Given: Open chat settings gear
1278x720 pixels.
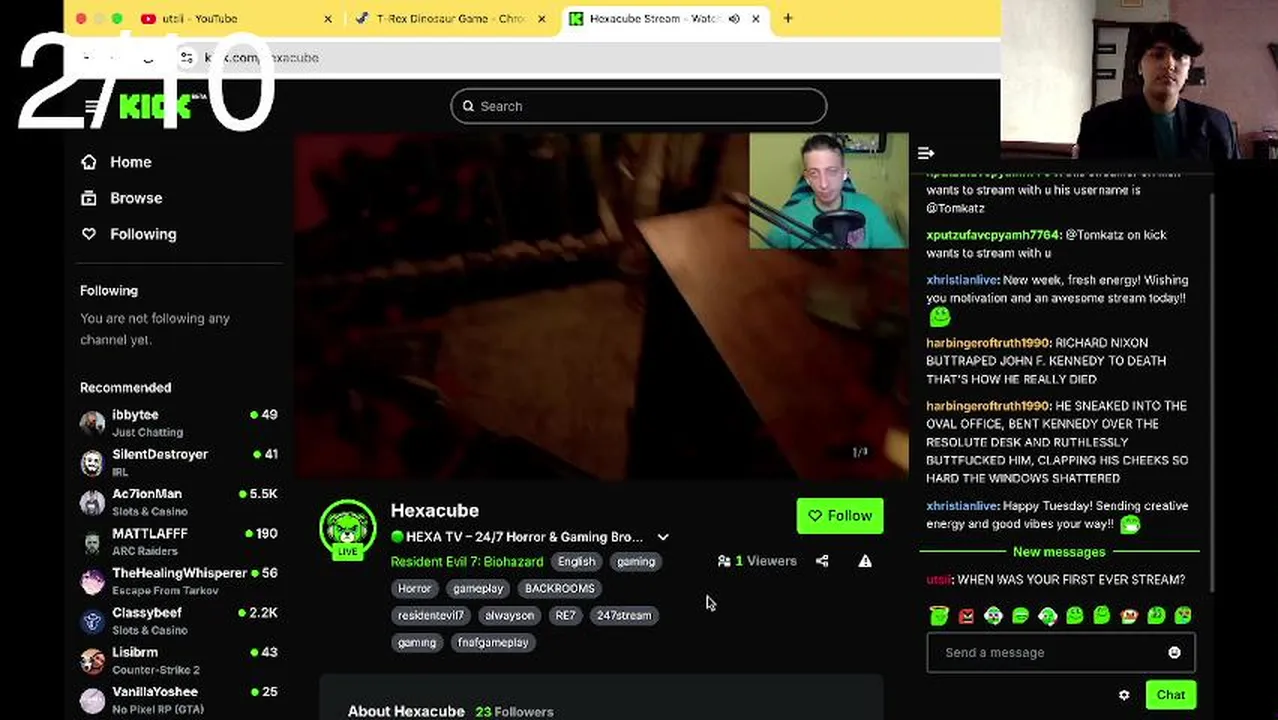Looking at the screenshot, I should (x=1124, y=695).
